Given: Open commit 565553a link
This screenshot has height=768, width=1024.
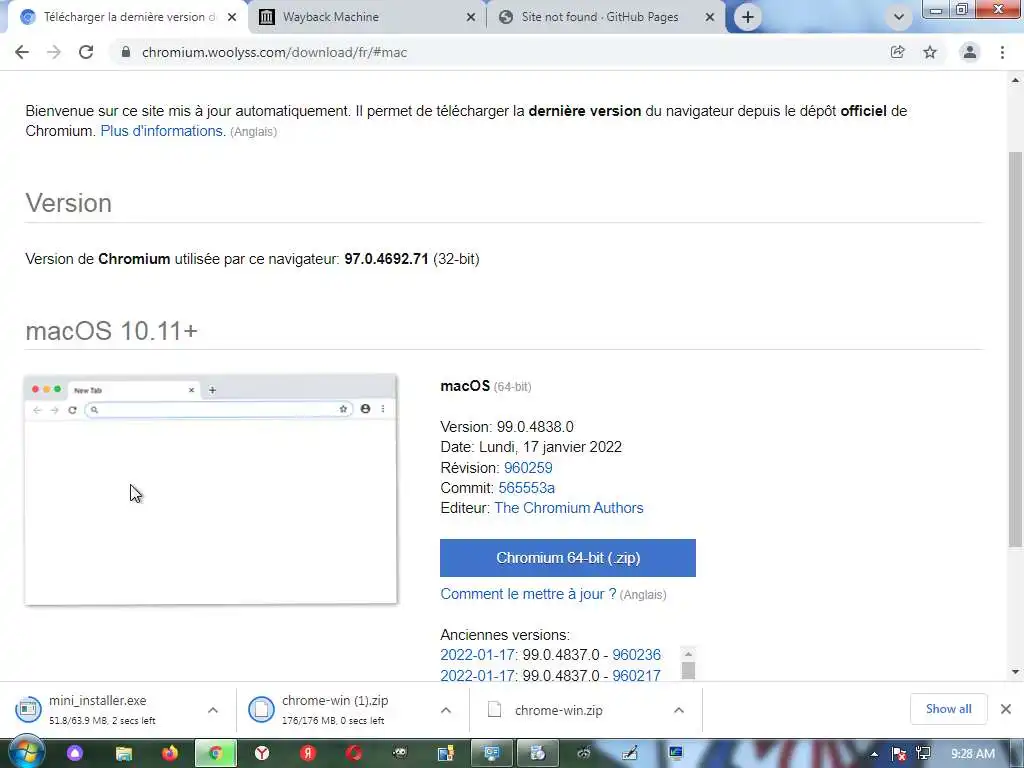Looking at the screenshot, I should [526, 488].
